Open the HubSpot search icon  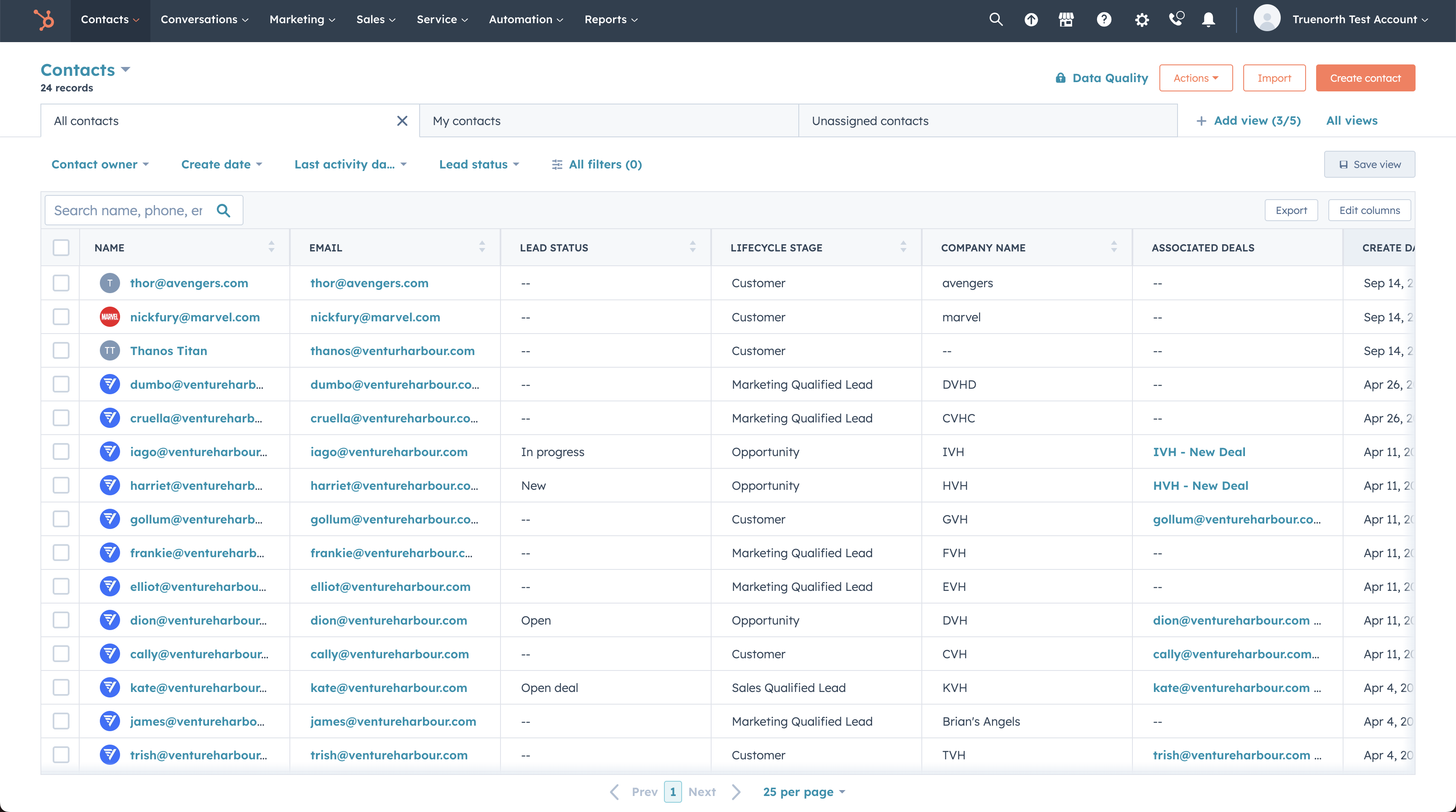click(x=996, y=19)
